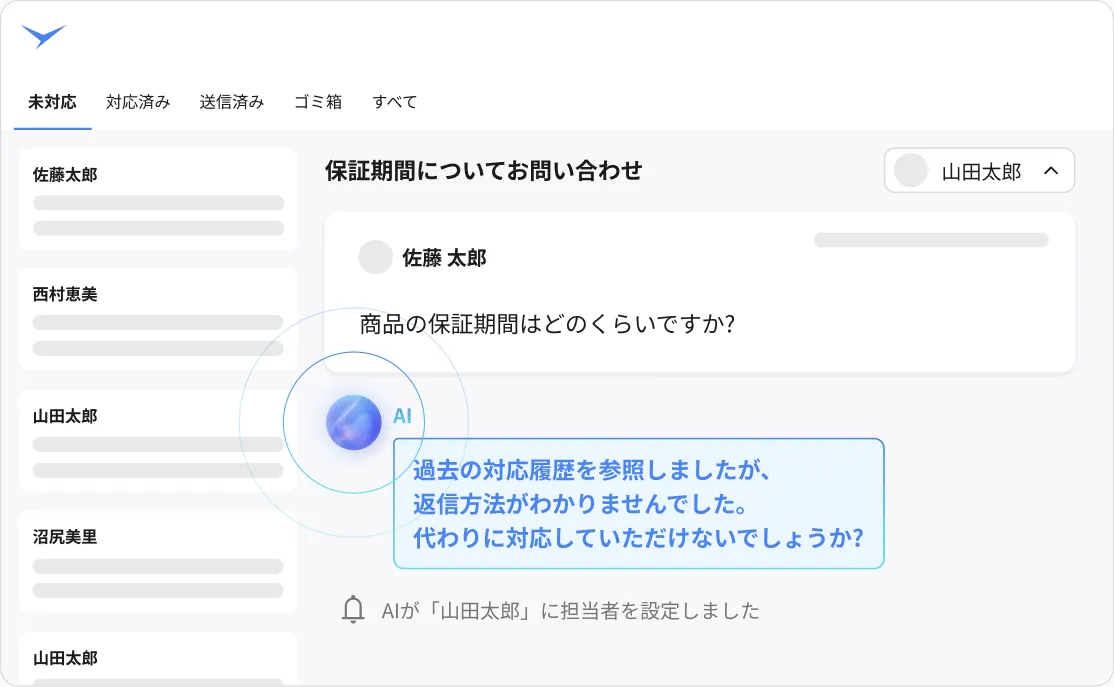Open the 沼尻美里 conversation item
The height and width of the screenshot is (687, 1114).
tap(158, 562)
